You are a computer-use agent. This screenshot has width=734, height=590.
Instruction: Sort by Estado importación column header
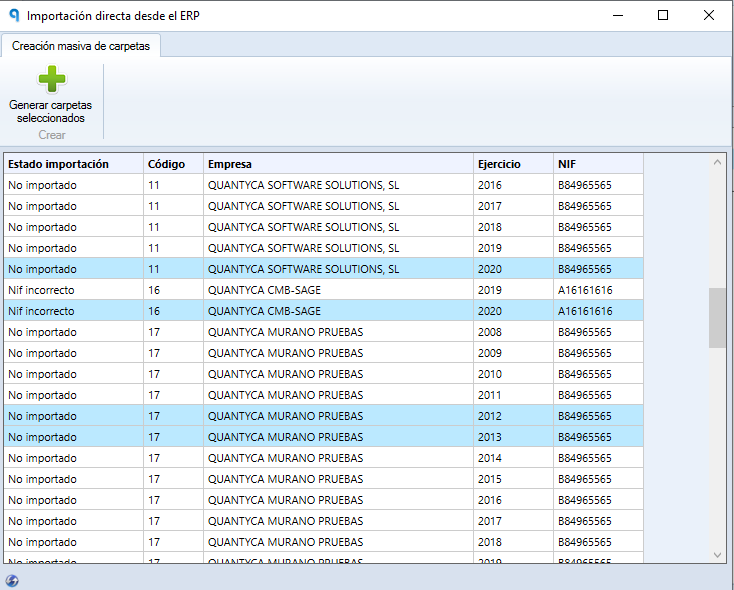click(73, 164)
